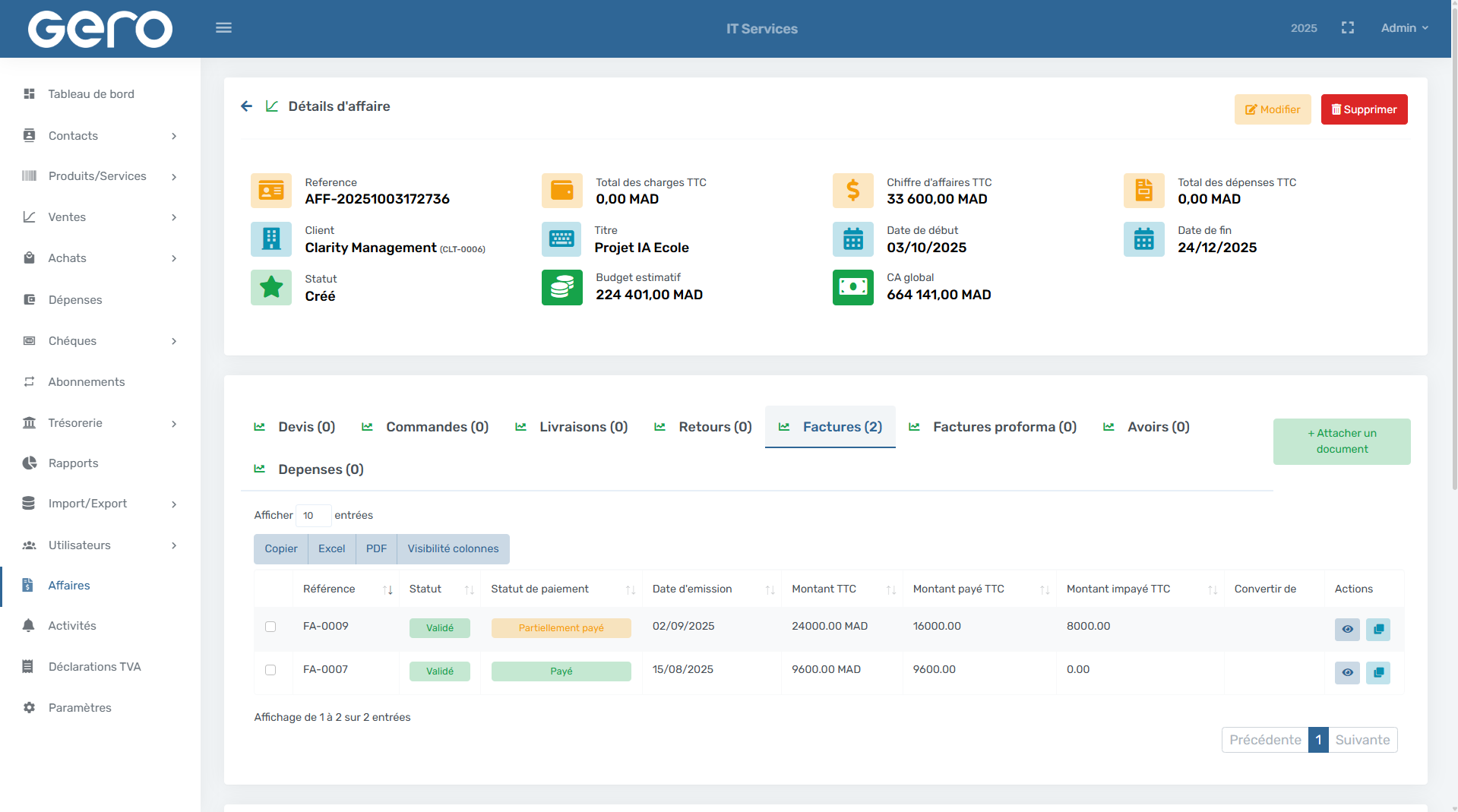Select the checkbox for invoice FA-0009
This screenshot has height=812, width=1458.
click(x=270, y=627)
